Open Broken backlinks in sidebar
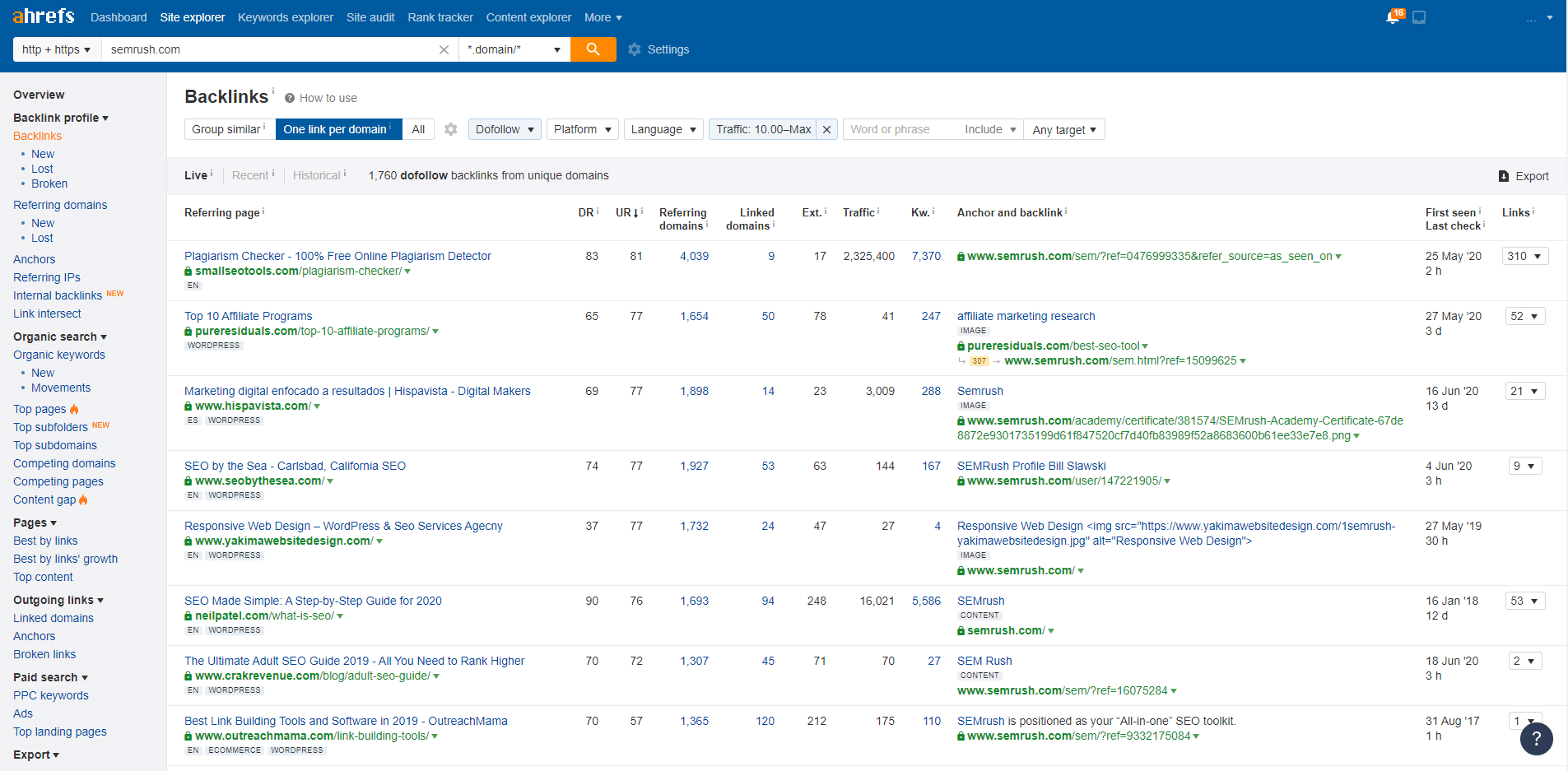This screenshot has height=771, width=1568. (x=49, y=183)
